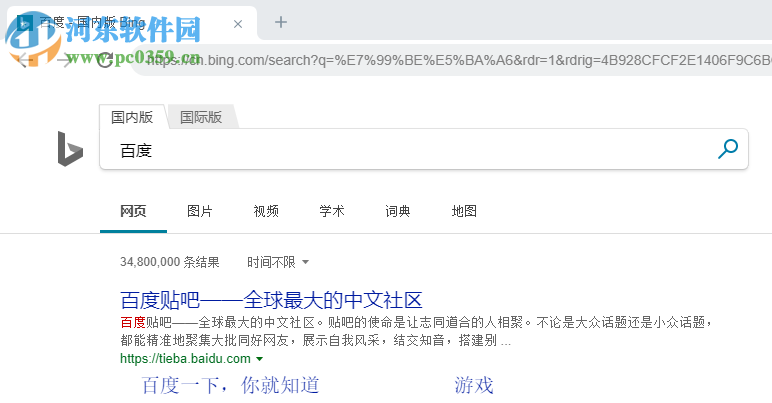
Task: Open the 图片 results tab
Action: [x=199, y=212]
